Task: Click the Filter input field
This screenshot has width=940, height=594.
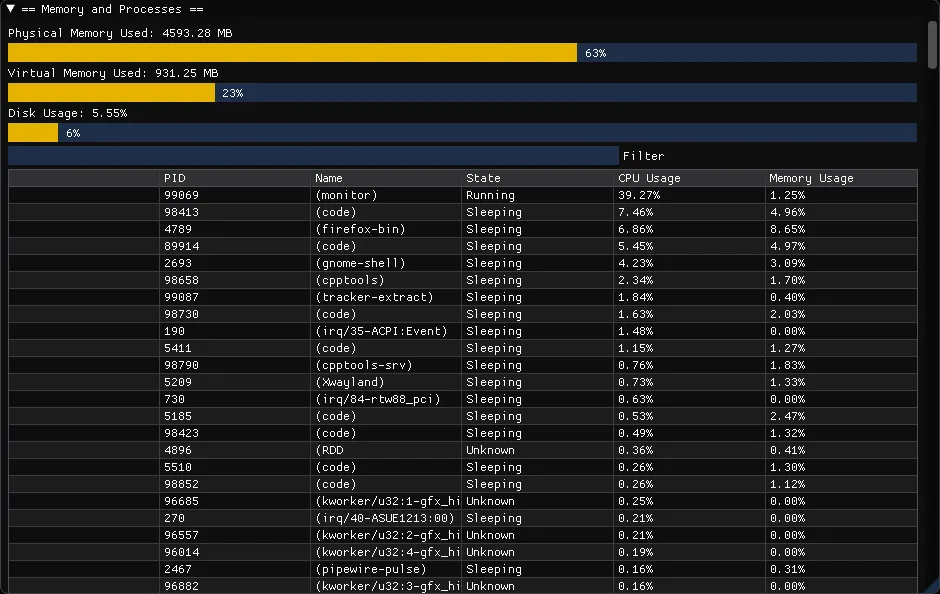Action: pyautogui.click(x=313, y=156)
